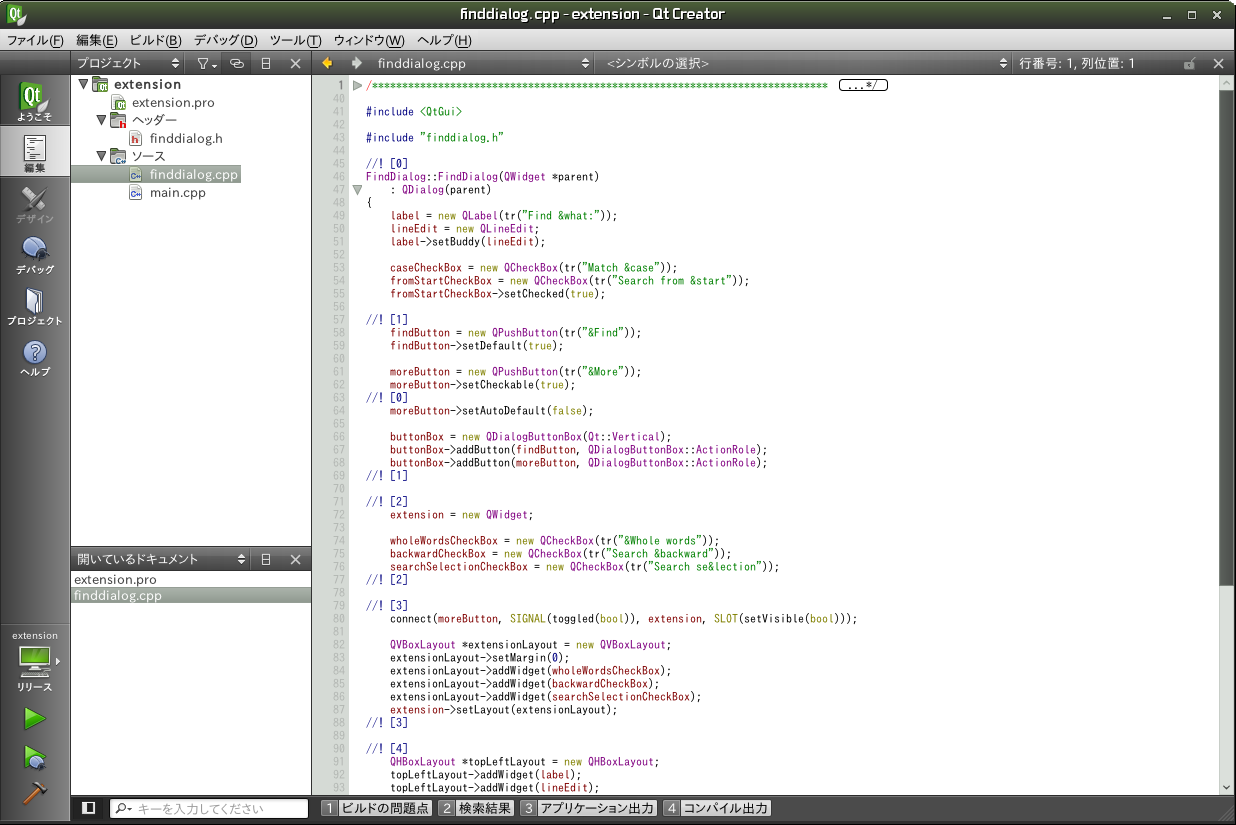Image resolution: width=1236 pixels, height=825 pixels.
Task: Show the コンパイル出力 pane
Action: 717,808
